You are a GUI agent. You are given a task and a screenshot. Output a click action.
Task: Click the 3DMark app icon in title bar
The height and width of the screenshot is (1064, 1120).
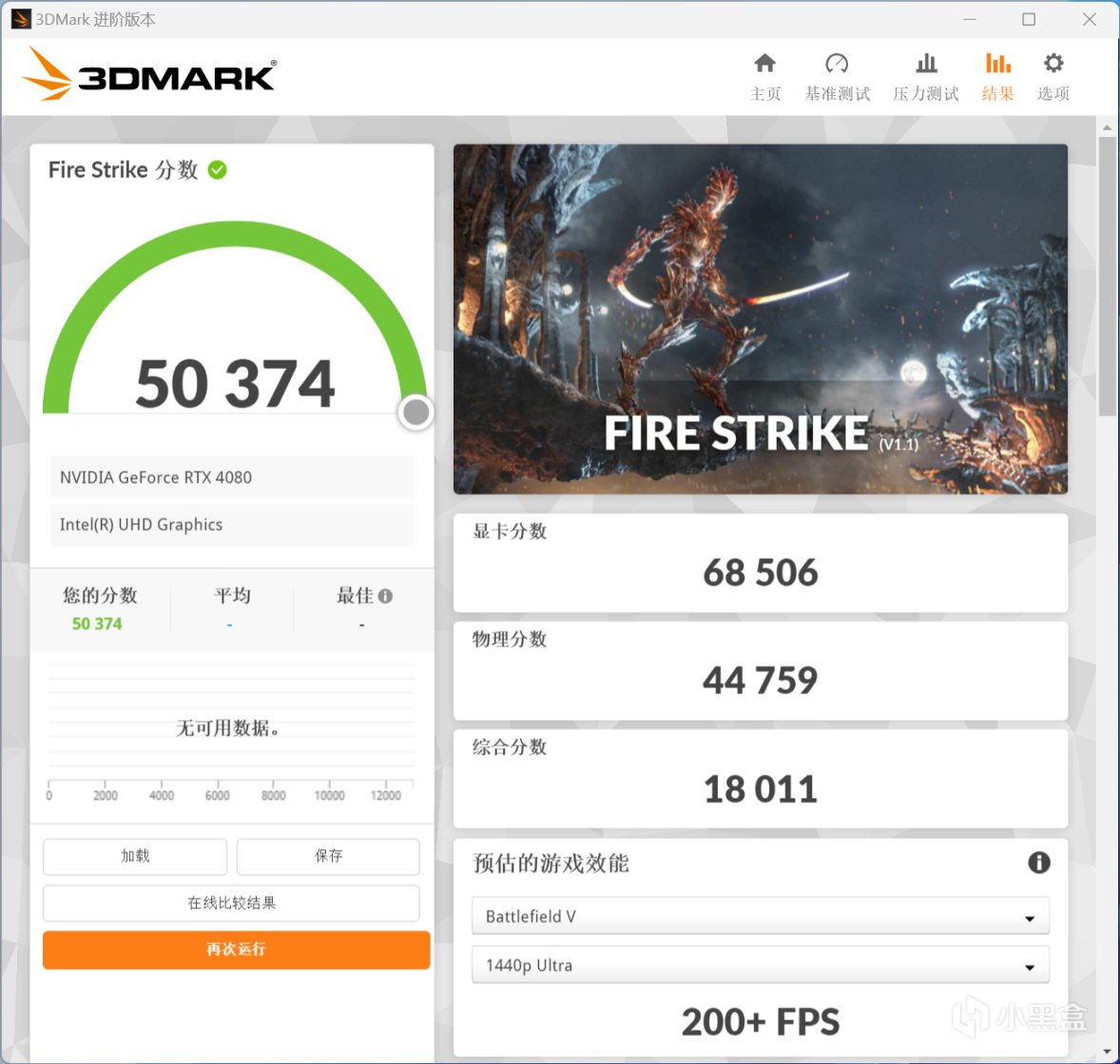(20, 19)
